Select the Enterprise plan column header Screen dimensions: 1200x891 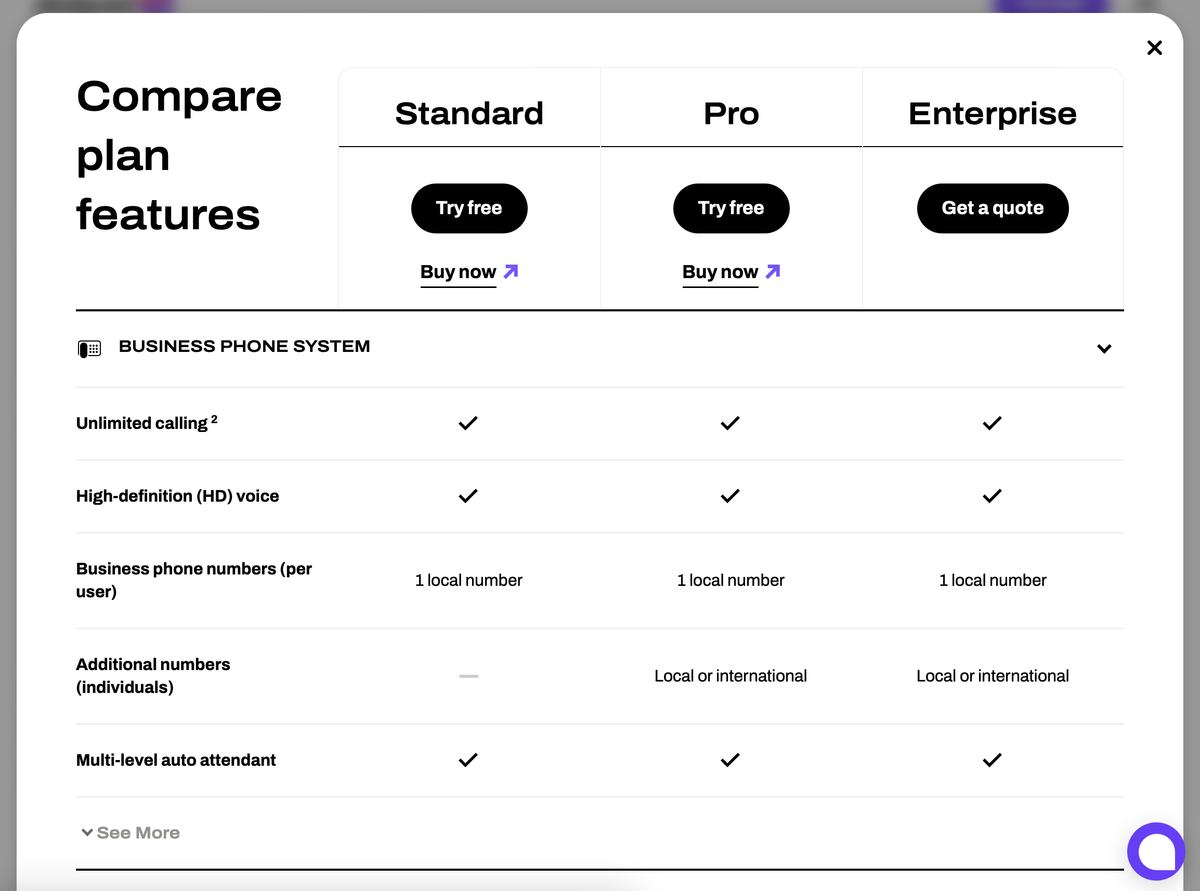(992, 114)
